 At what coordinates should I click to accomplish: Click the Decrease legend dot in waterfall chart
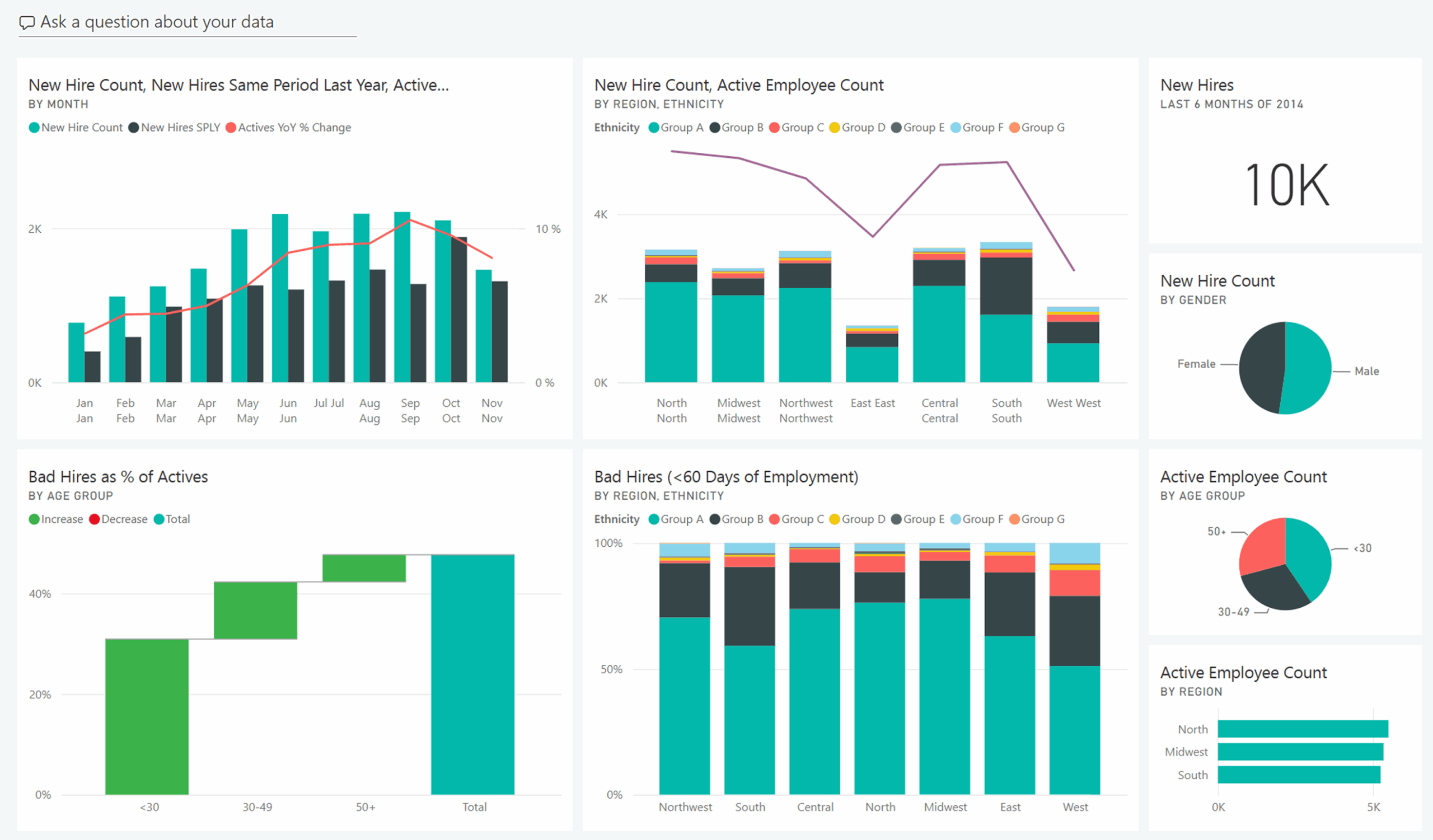pyautogui.click(x=95, y=519)
